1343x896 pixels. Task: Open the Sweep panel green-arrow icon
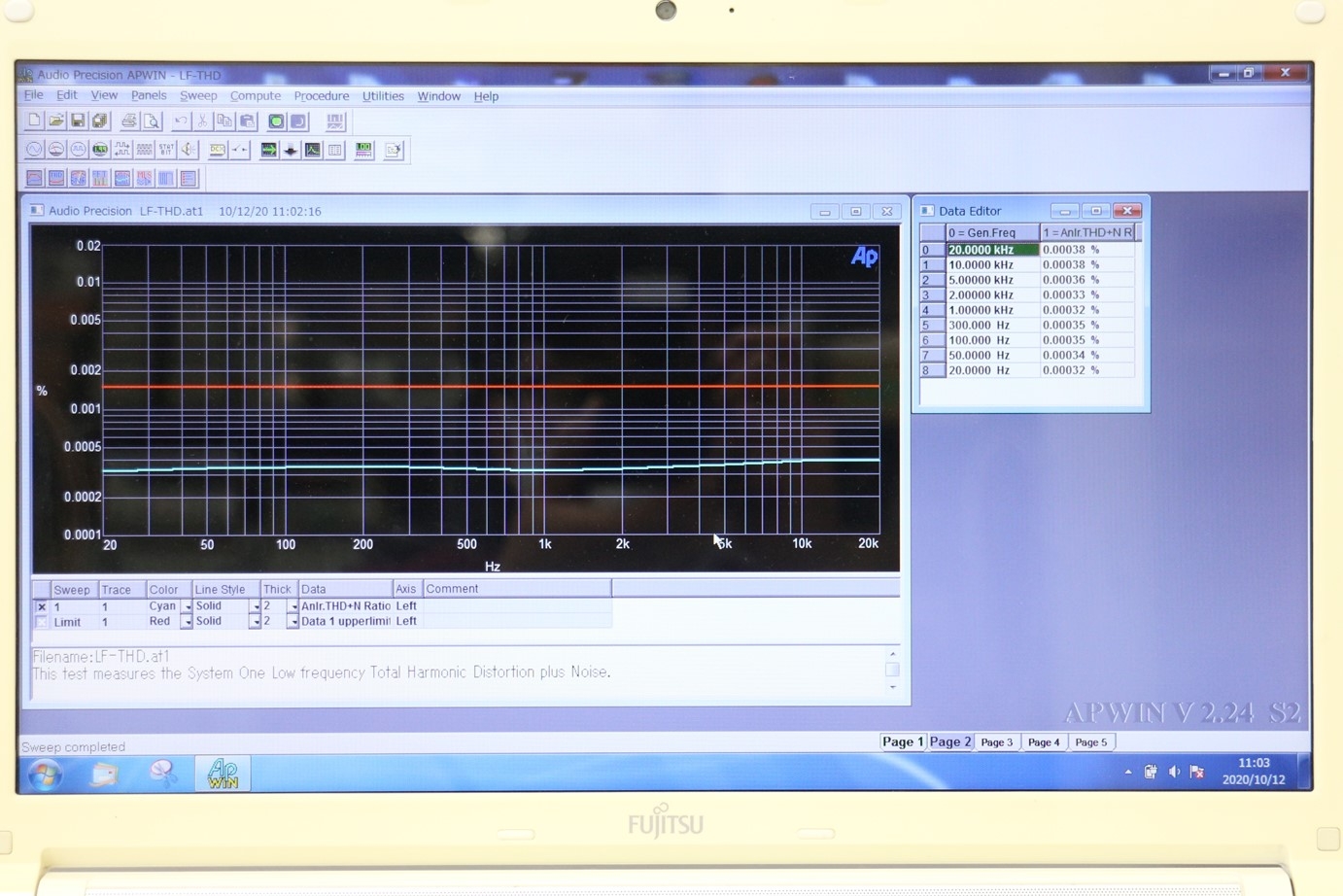coord(269,150)
